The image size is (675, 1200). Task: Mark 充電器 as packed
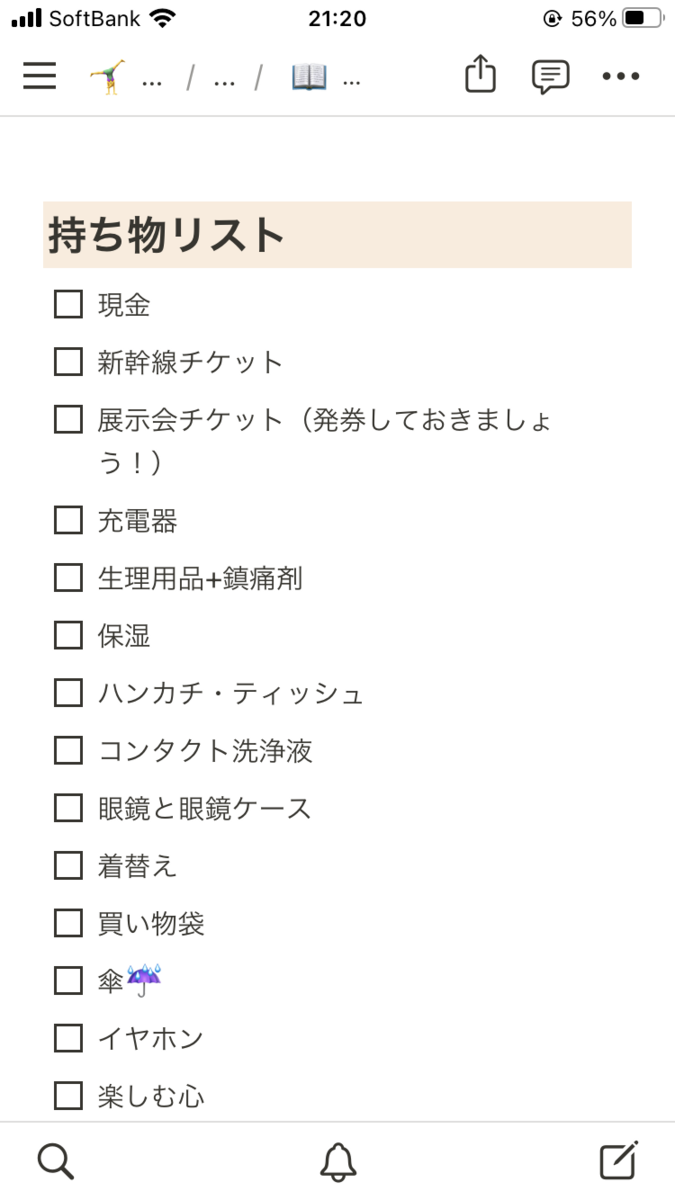tap(68, 520)
